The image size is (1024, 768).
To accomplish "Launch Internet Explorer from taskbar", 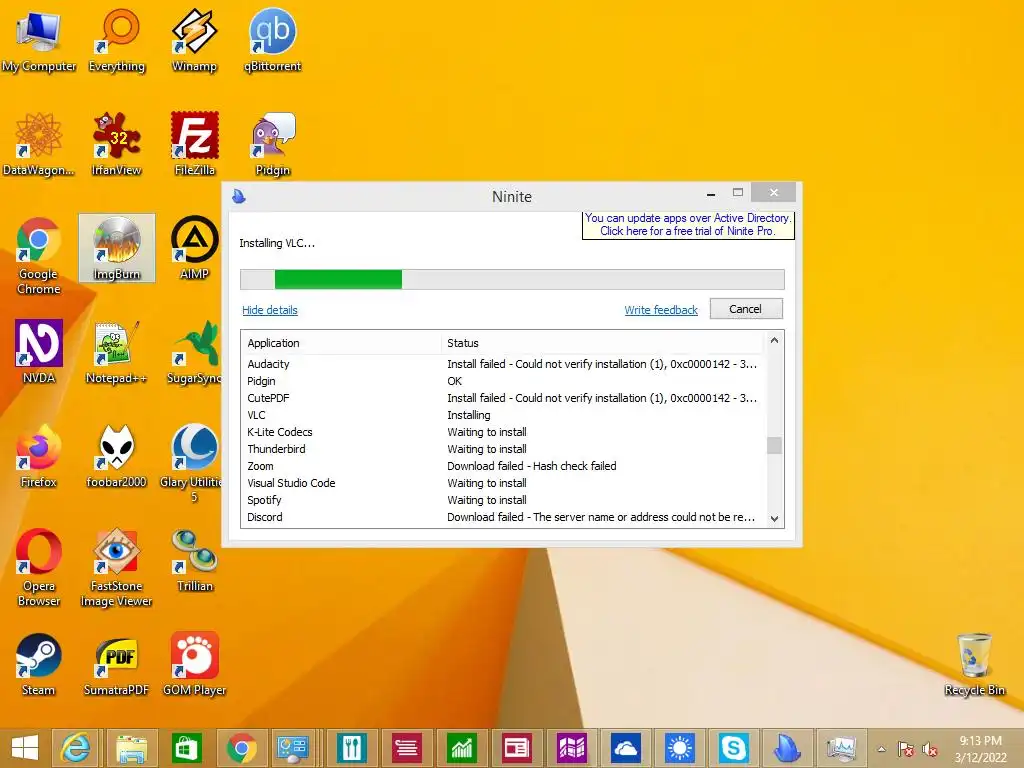I will click(x=75, y=748).
